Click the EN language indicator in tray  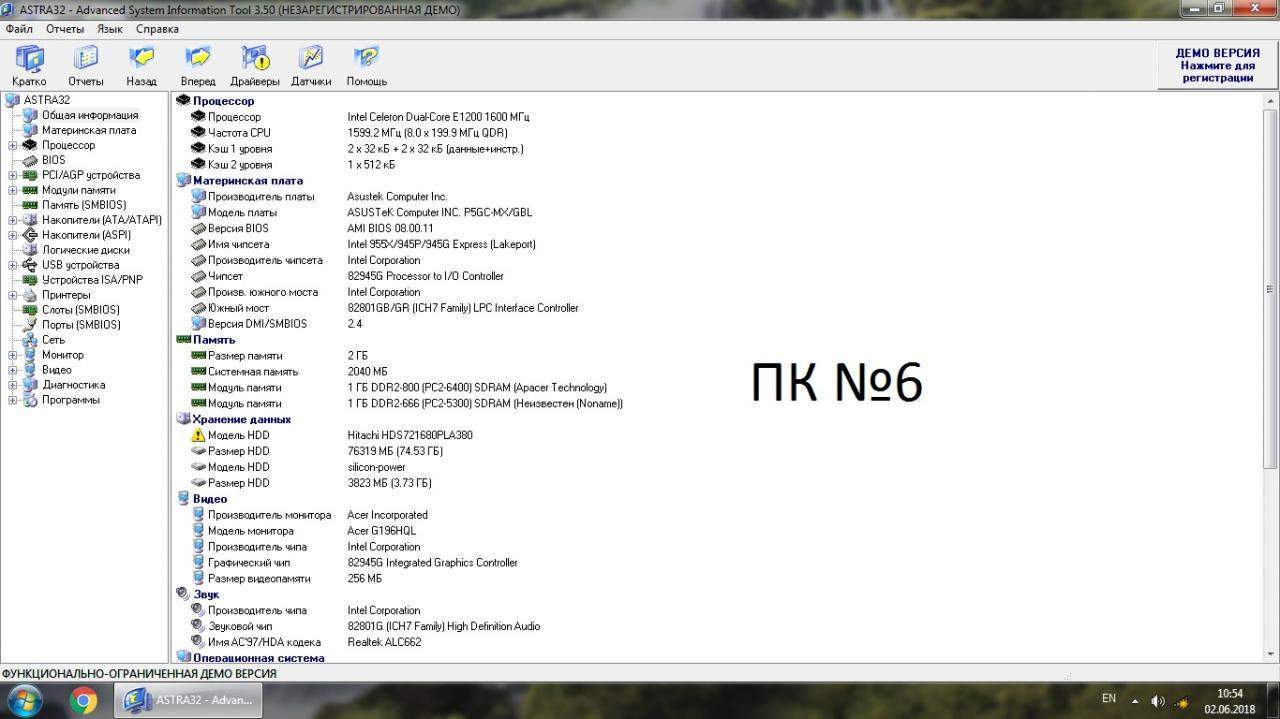[1109, 698]
